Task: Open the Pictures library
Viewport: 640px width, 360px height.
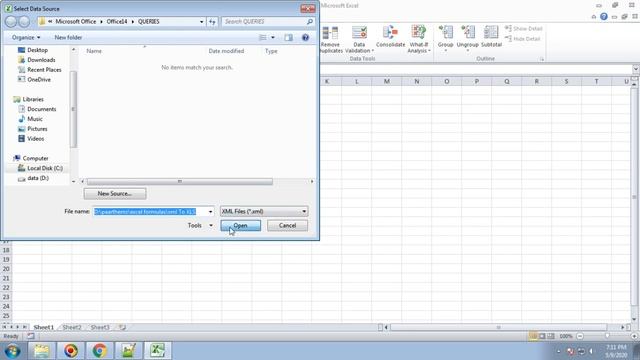Action: pyautogui.click(x=33, y=129)
